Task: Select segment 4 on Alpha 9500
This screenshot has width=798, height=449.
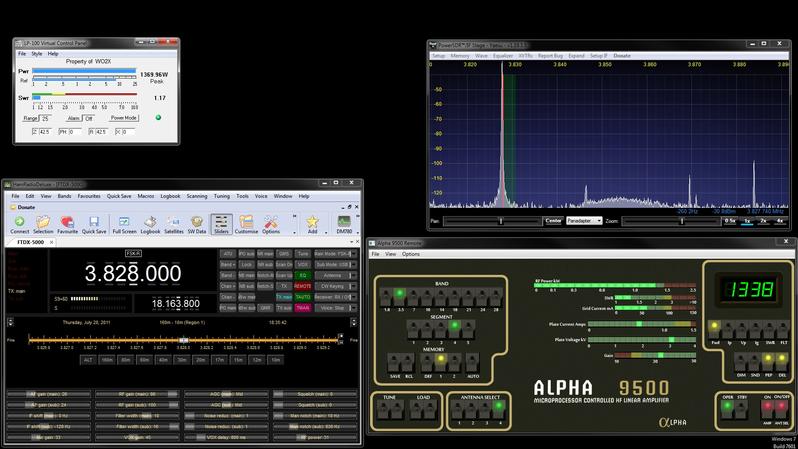Action: coord(454,328)
